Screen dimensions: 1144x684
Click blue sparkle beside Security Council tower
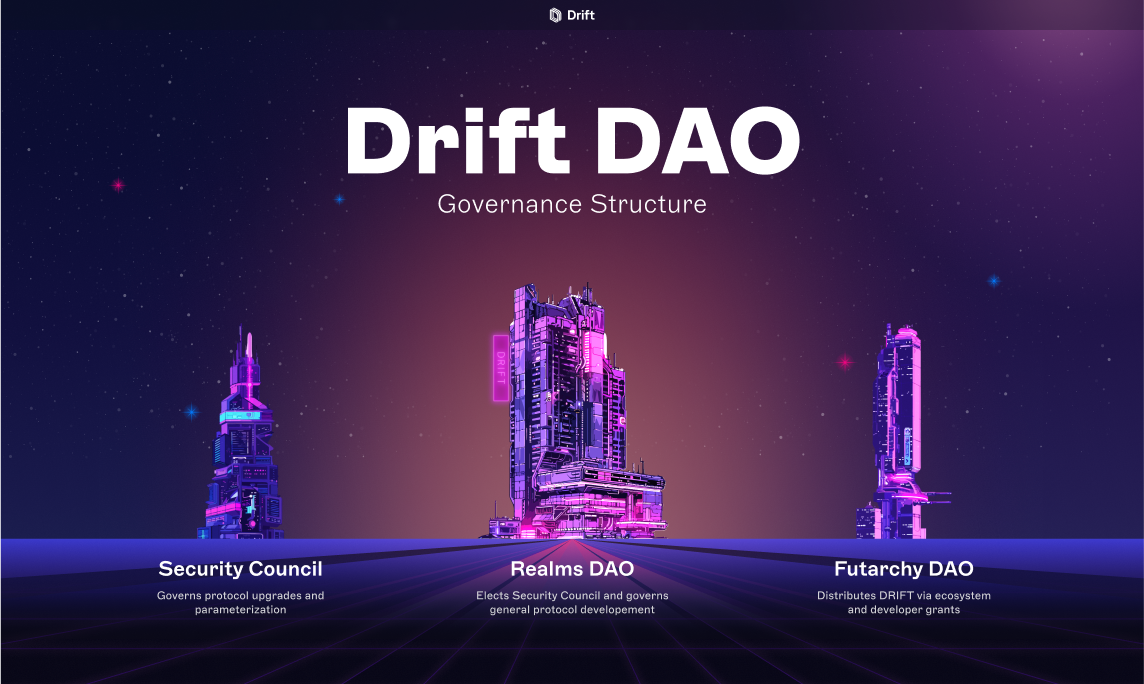[190, 411]
